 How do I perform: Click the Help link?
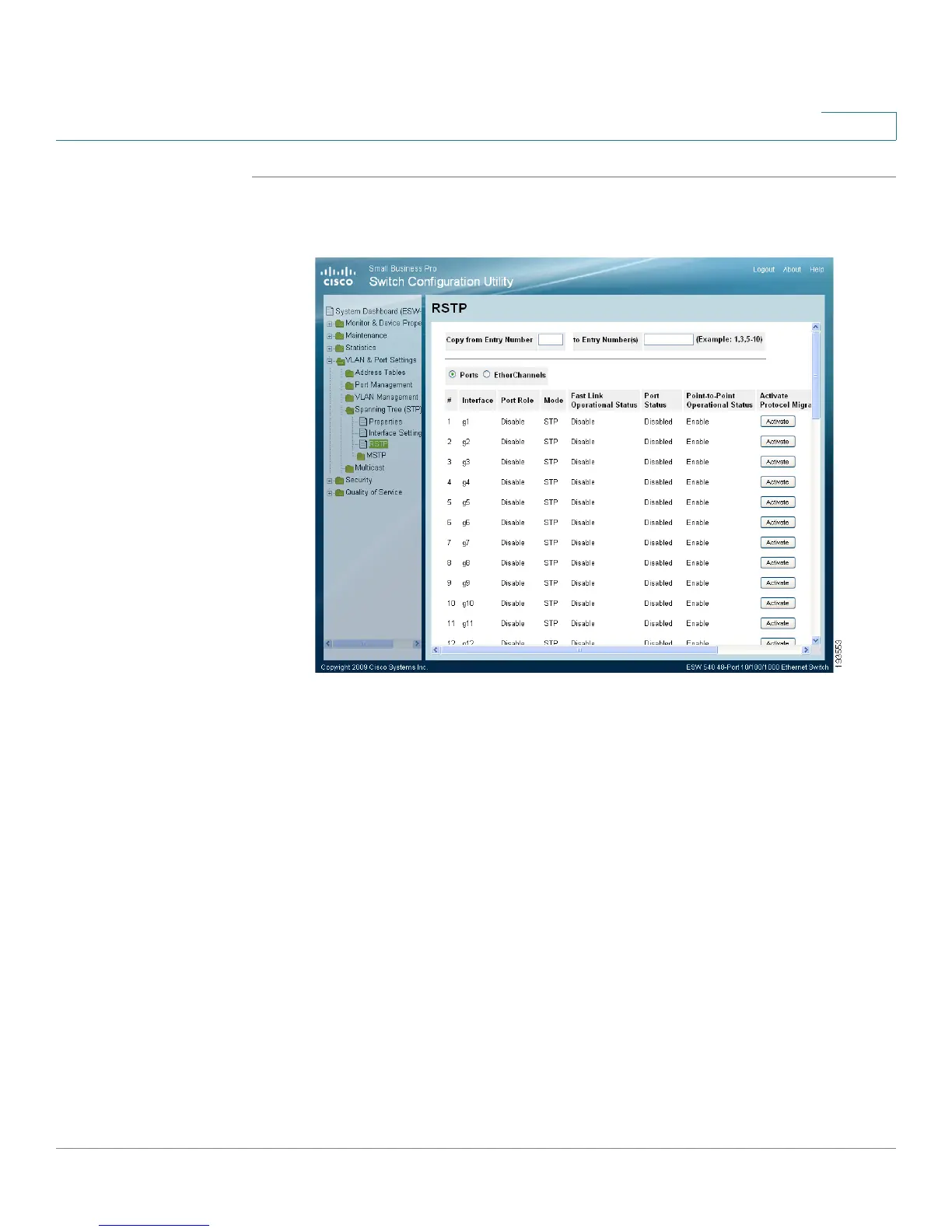817,270
